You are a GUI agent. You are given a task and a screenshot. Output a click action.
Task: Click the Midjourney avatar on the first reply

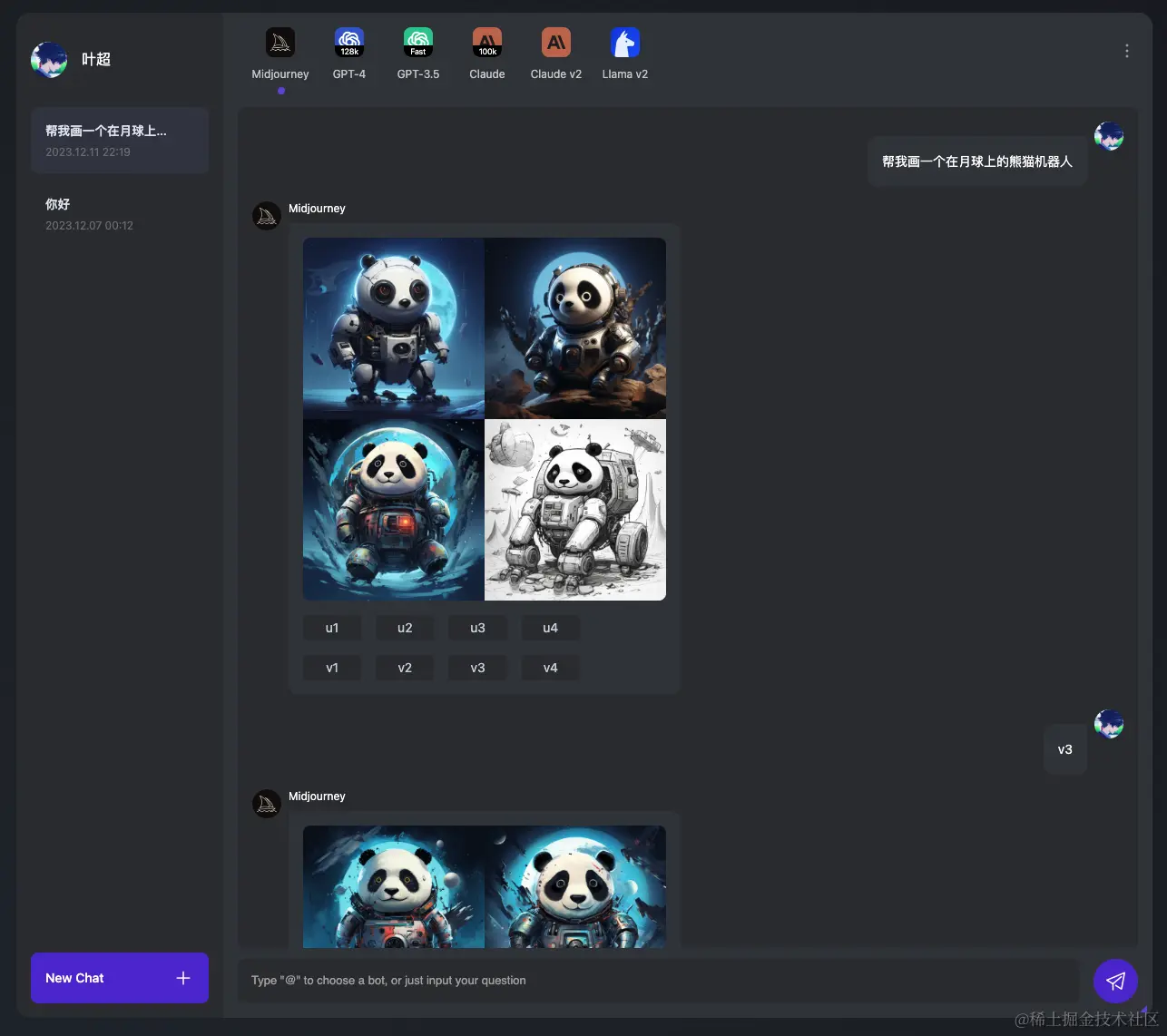pyautogui.click(x=267, y=216)
